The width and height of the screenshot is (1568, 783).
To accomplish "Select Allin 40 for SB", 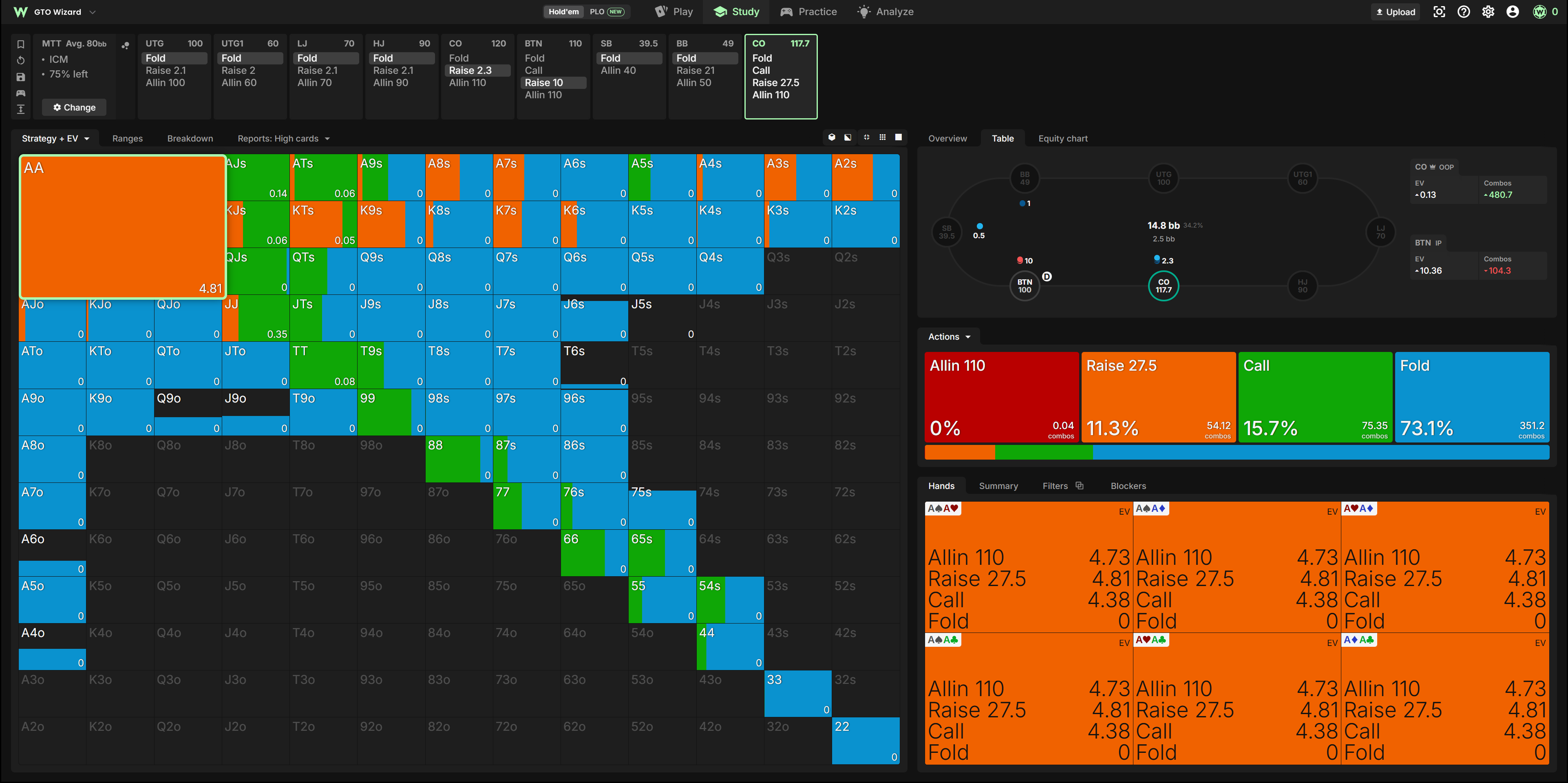I will tap(629, 70).
